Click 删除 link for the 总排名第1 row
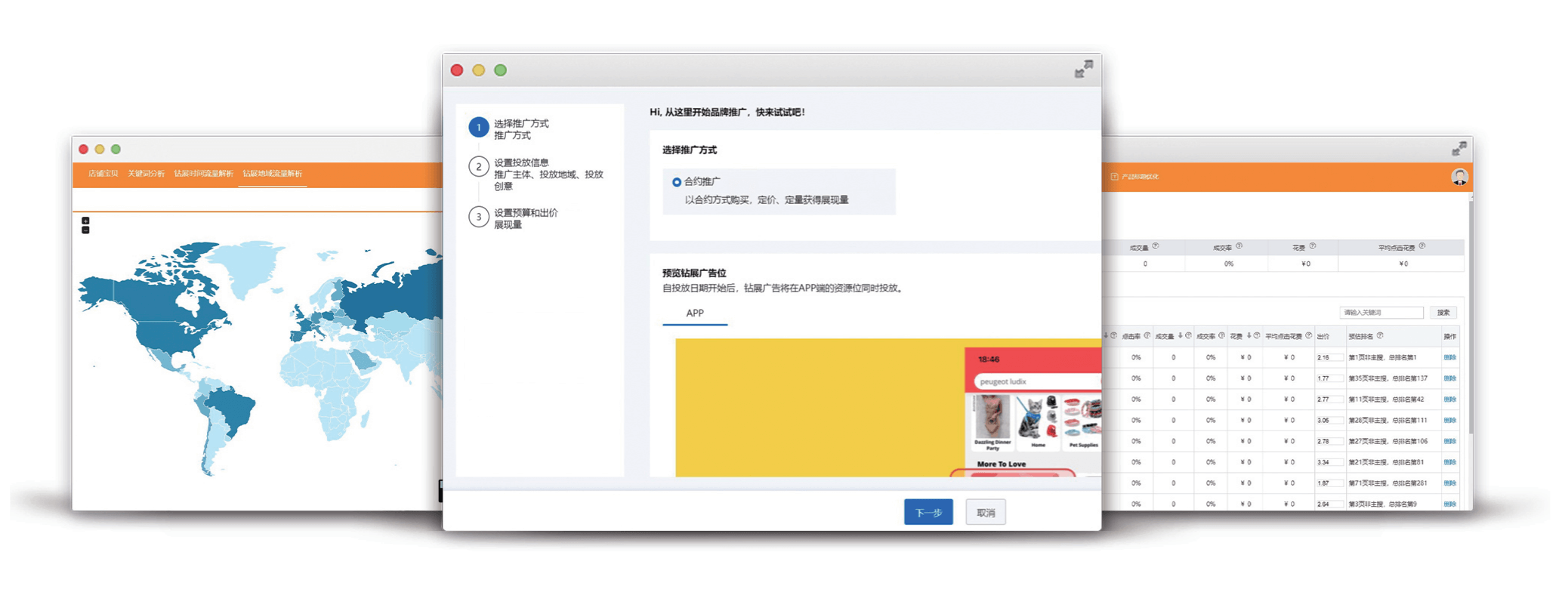Viewport: 1568px width, 614px height. click(1449, 357)
